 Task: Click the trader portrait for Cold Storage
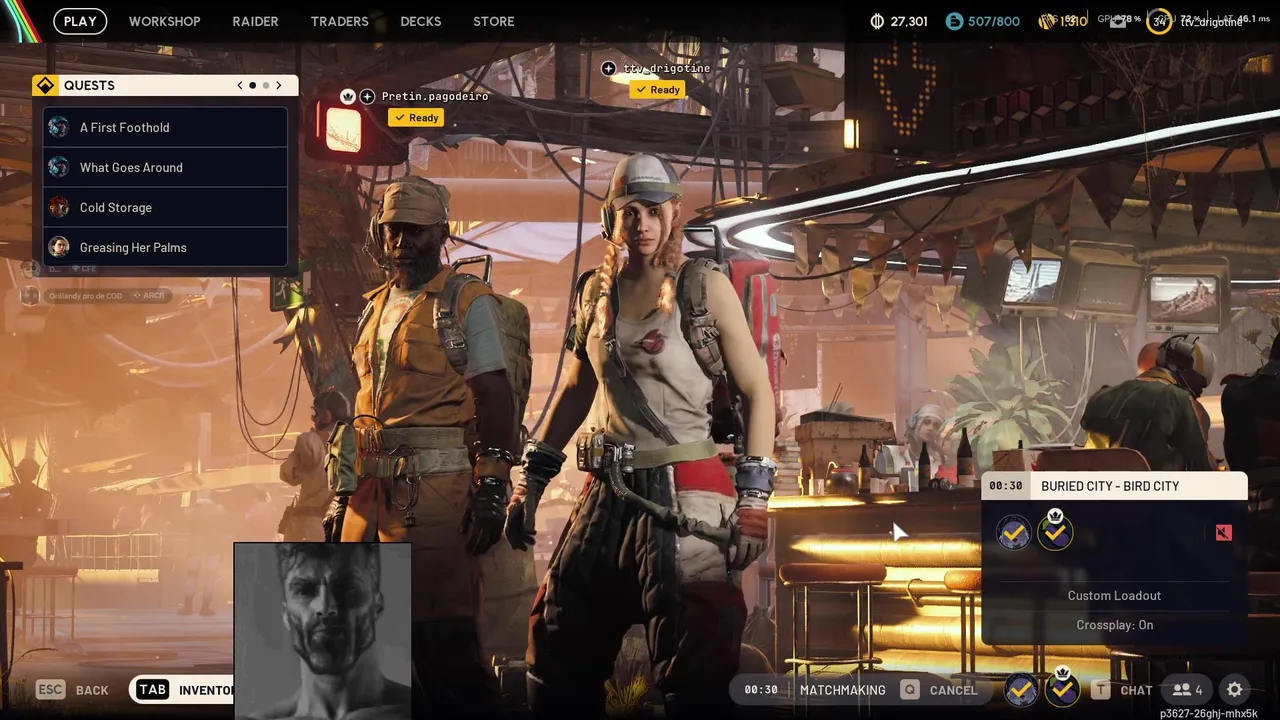coord(59,207)
